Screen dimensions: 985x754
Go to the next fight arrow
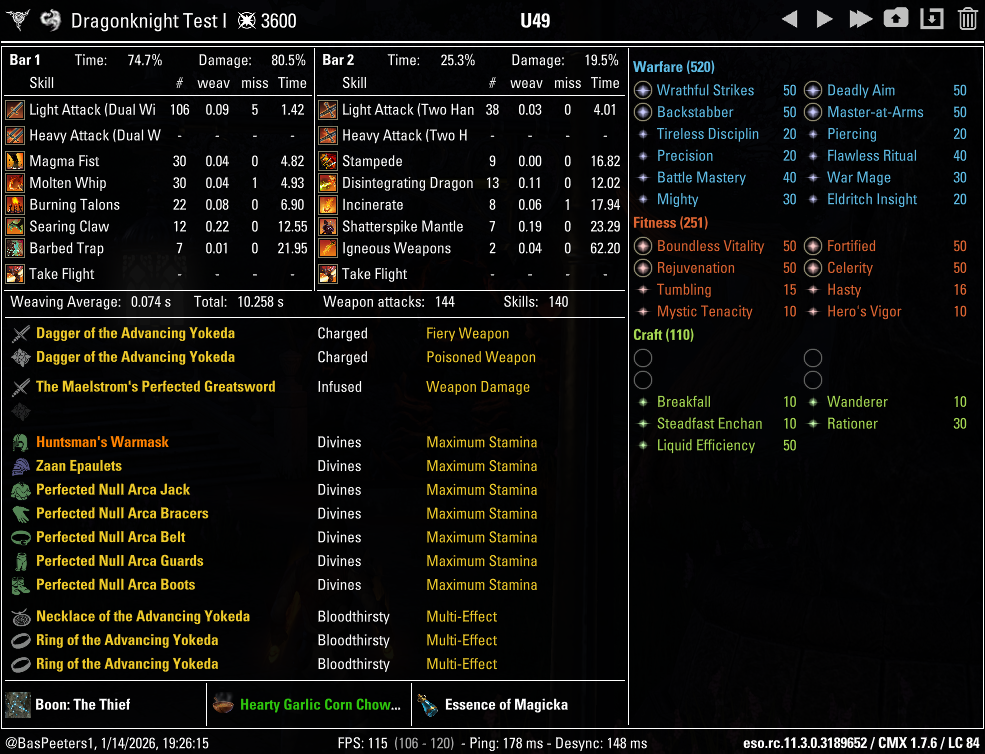[824, 19]
